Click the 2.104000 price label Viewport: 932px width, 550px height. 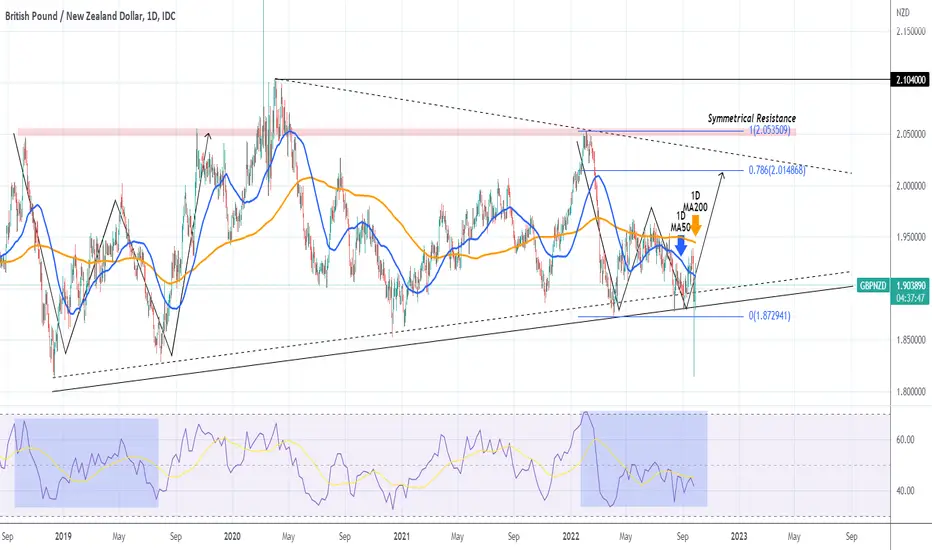tap(909, 80)
